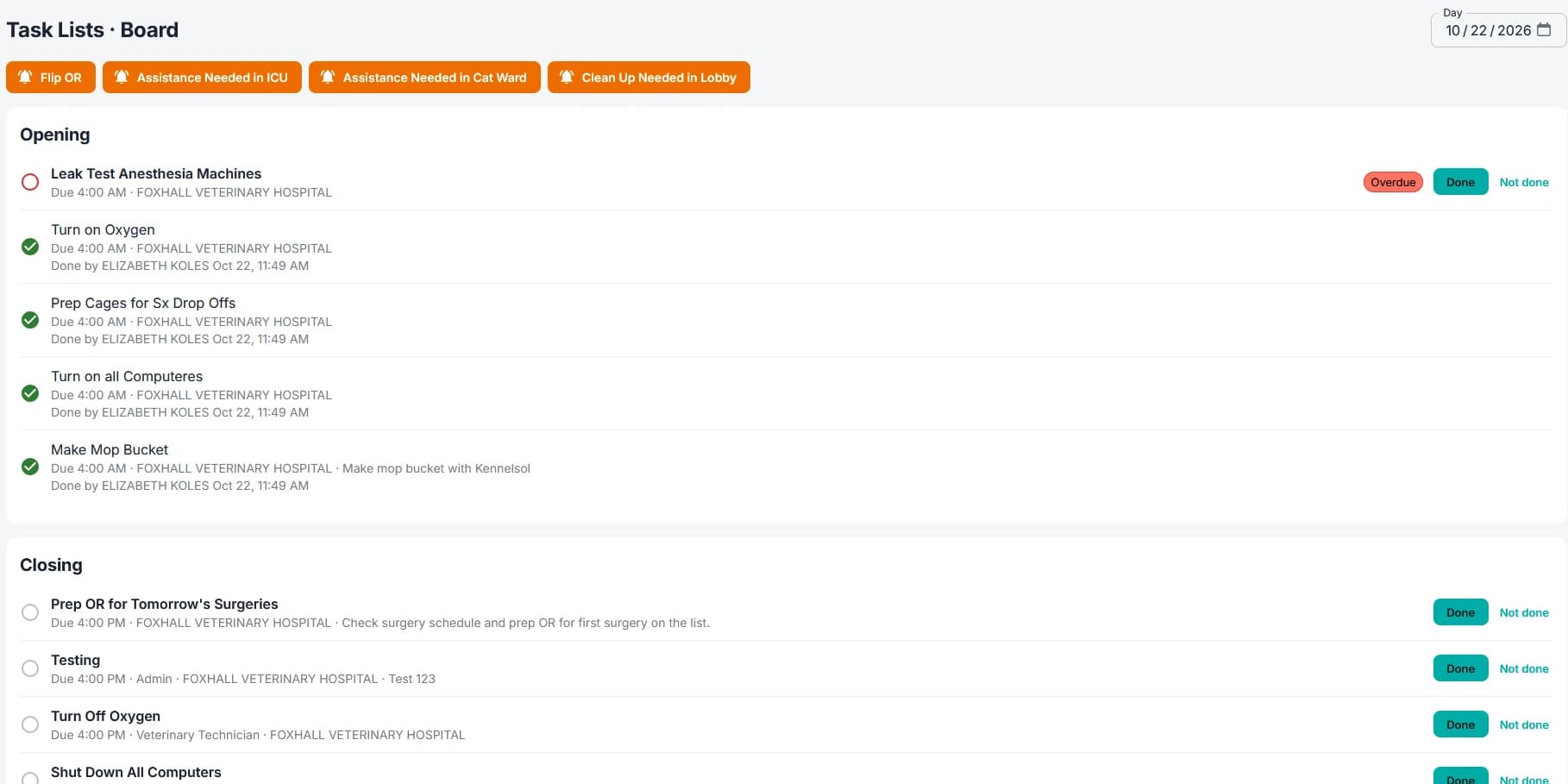Toggle Turn on Oxygen green checkmark

tap(30, 247)
